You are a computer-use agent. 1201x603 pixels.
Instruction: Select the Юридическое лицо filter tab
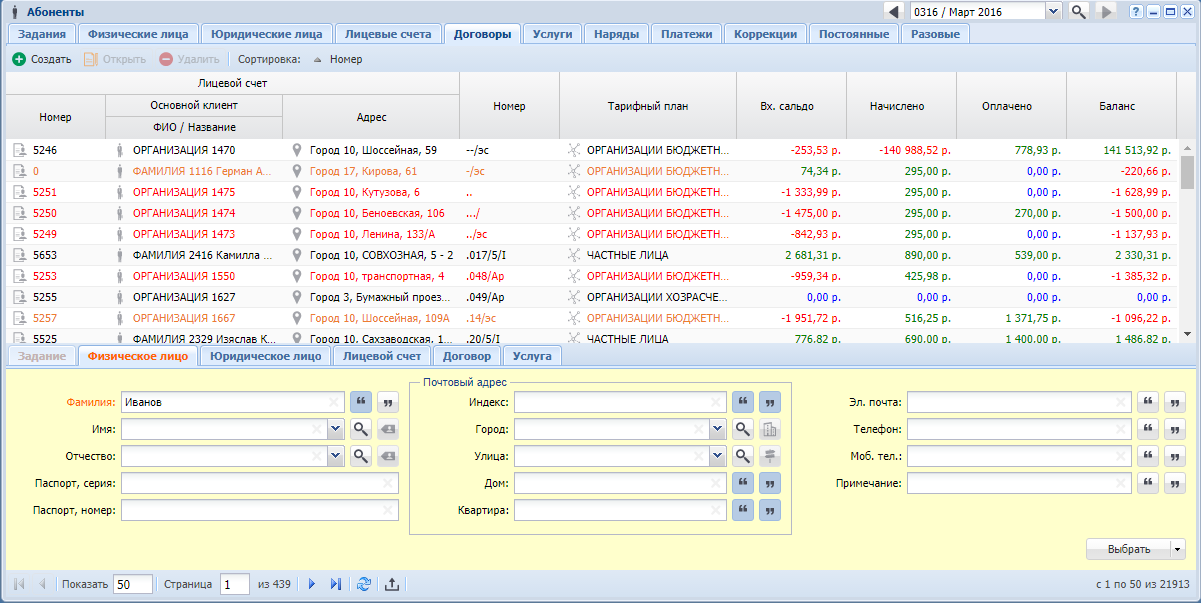coord(265,355)
